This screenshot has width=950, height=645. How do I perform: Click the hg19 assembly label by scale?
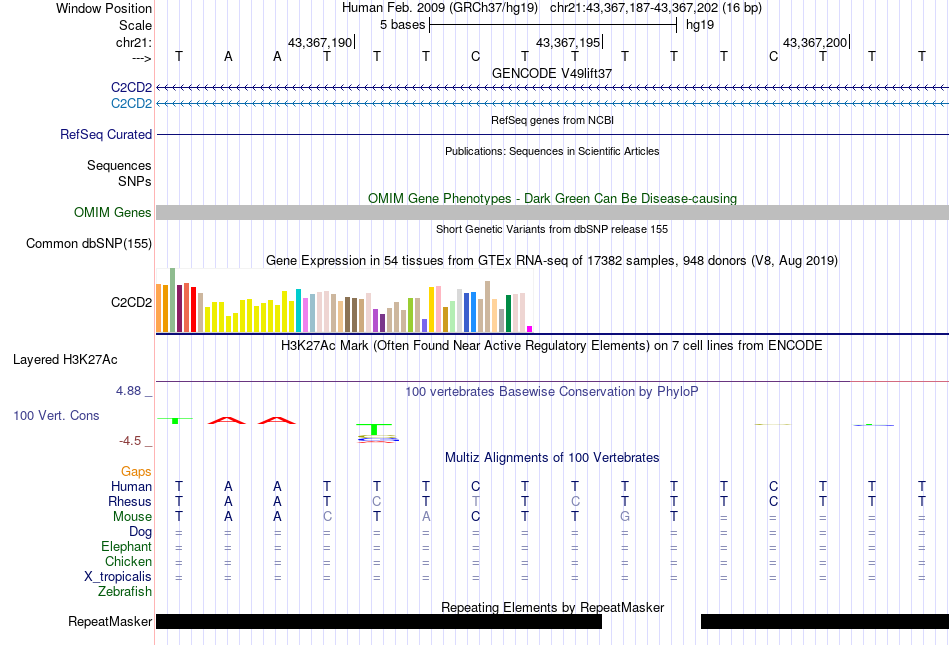pyautogui.click(x=700, y=25)
